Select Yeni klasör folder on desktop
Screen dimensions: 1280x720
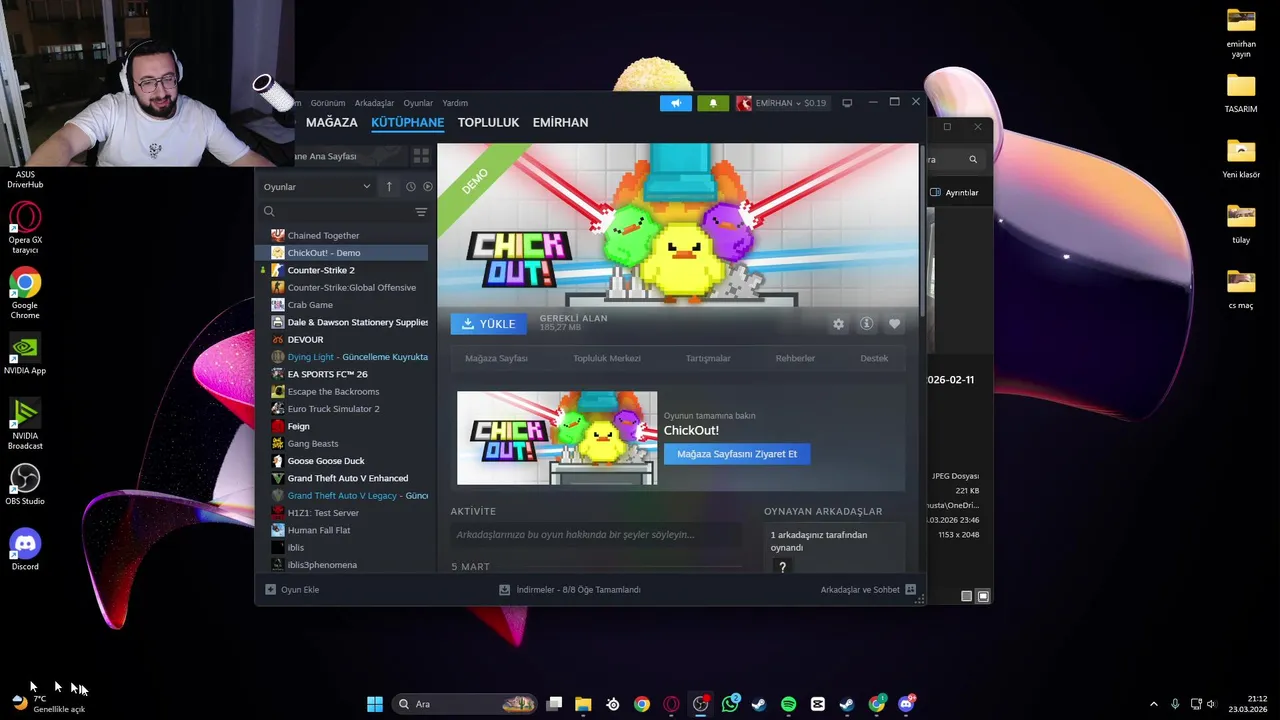point(1241,159)
